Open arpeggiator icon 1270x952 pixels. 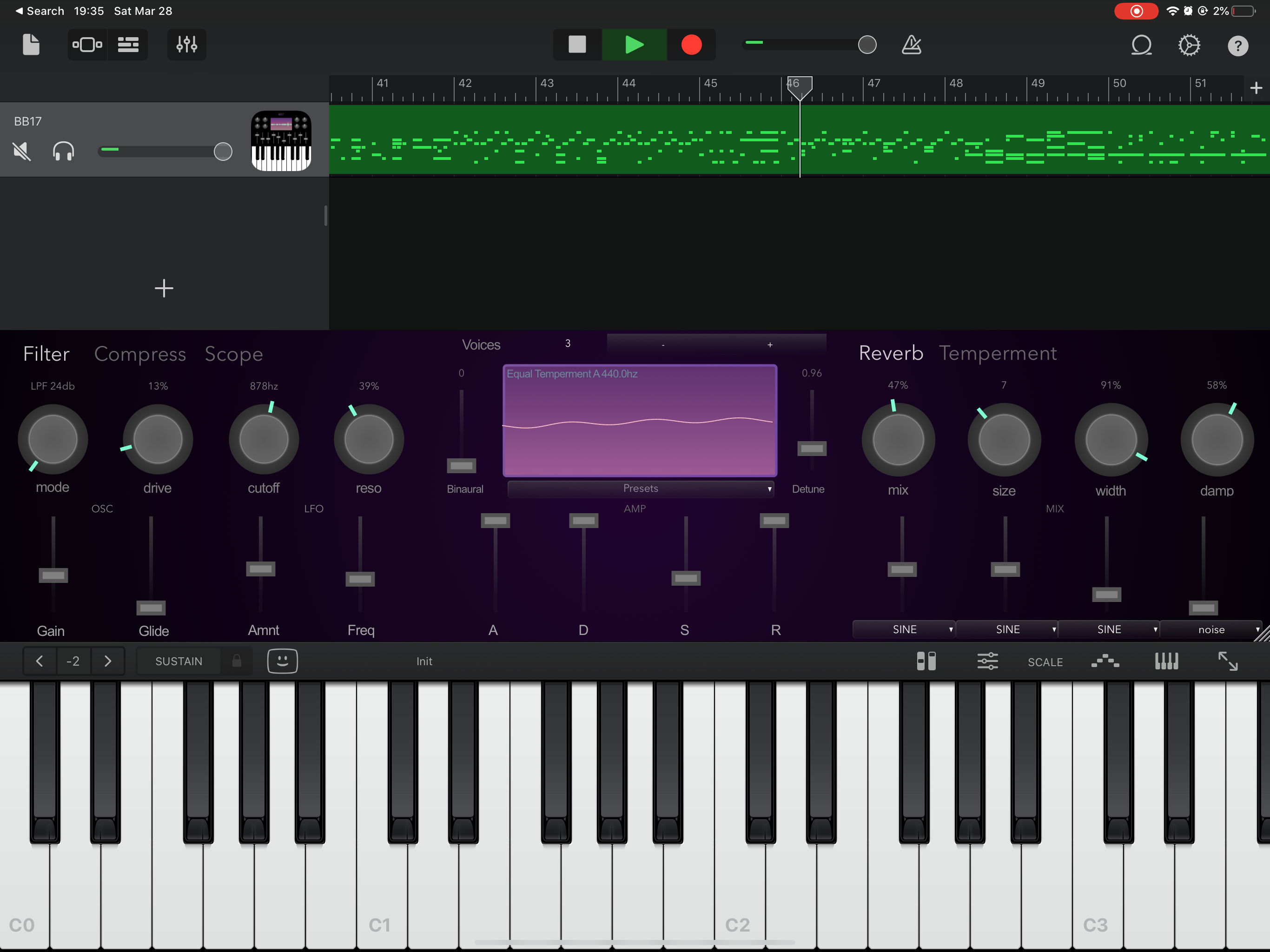click(1105, 661)
